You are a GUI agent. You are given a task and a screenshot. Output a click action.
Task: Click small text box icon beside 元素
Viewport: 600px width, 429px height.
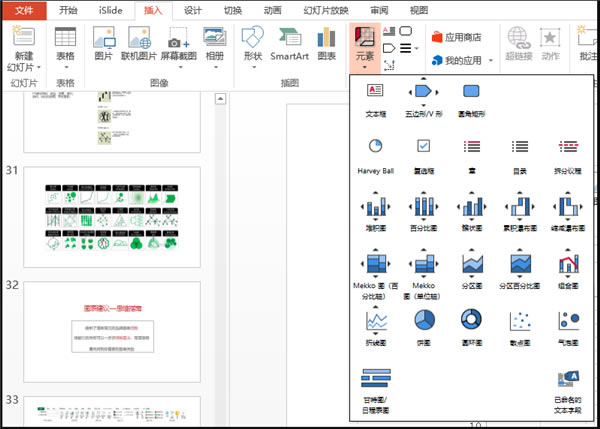pyautogui.click(x=389, y=31)
